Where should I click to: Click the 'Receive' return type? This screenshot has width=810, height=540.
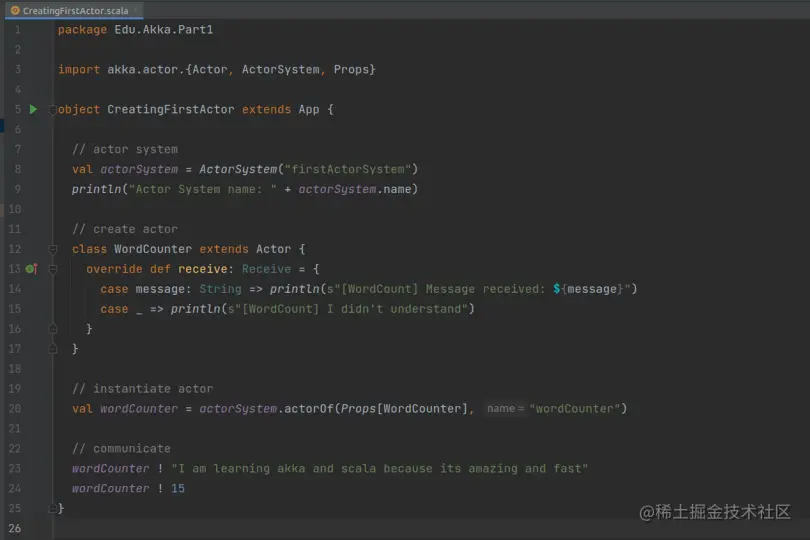pos(266,269)
